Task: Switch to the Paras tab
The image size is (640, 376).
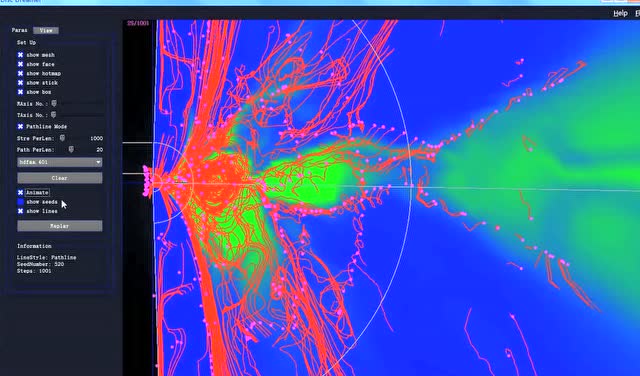Action: coord(20,30)
